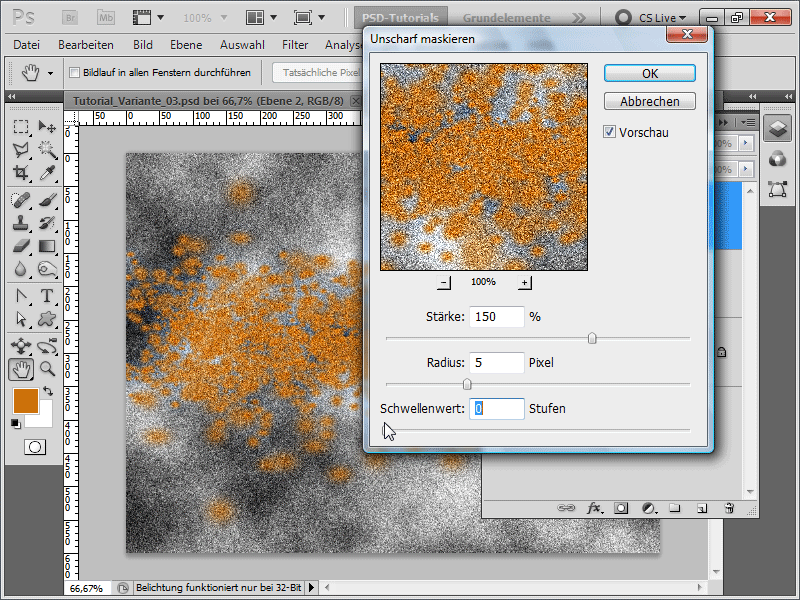
Task: Select the Blur tool
Action: [x=20, y=269]
